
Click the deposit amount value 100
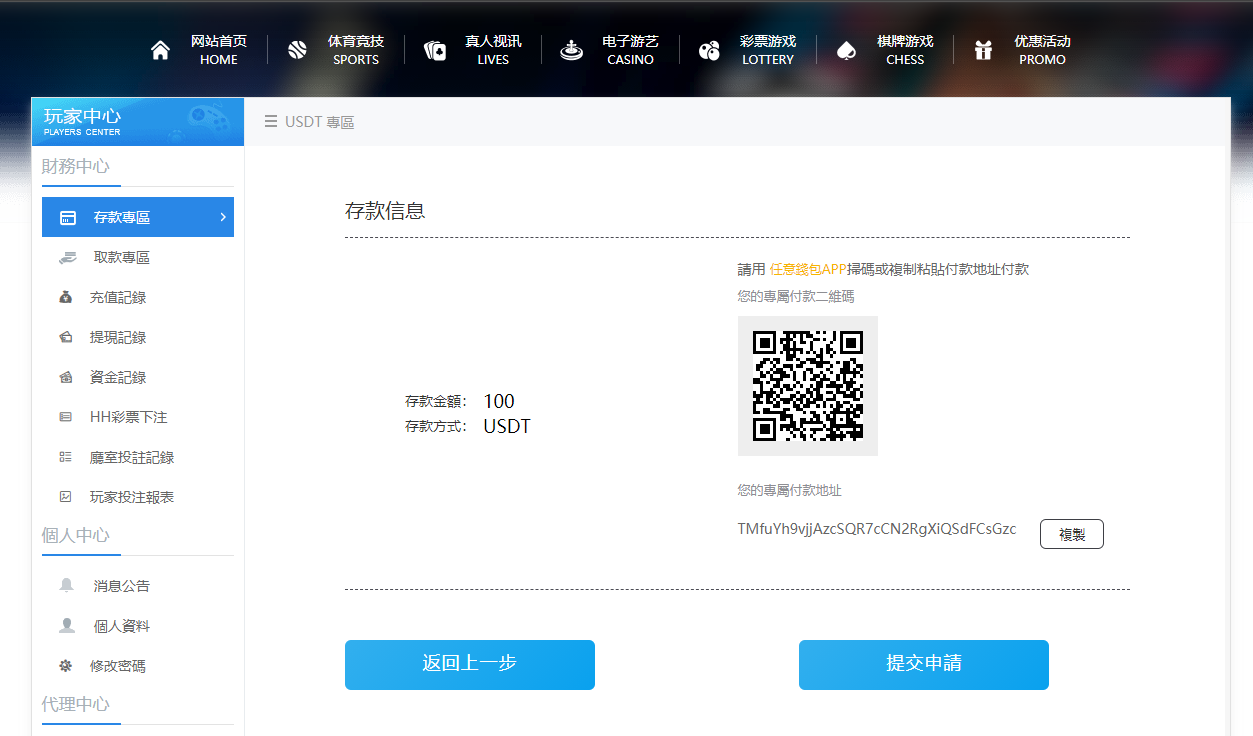499,401
